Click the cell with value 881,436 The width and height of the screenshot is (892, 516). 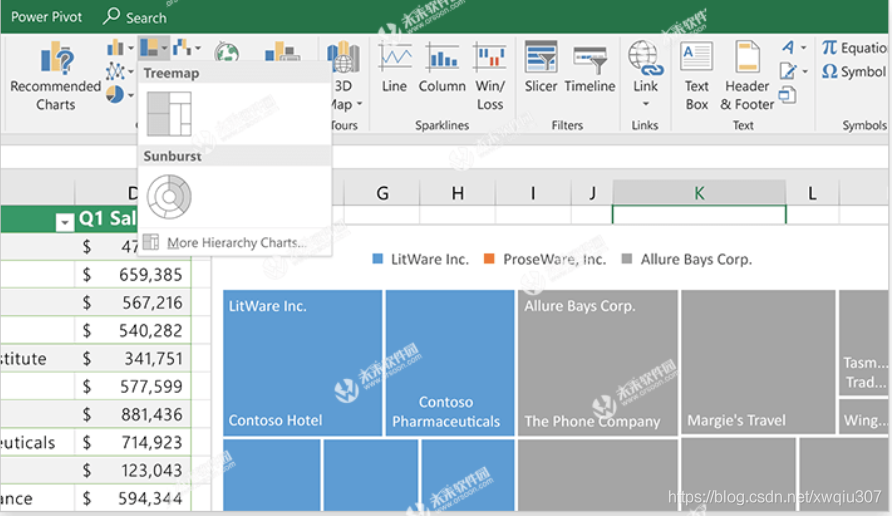click(133, 414)
